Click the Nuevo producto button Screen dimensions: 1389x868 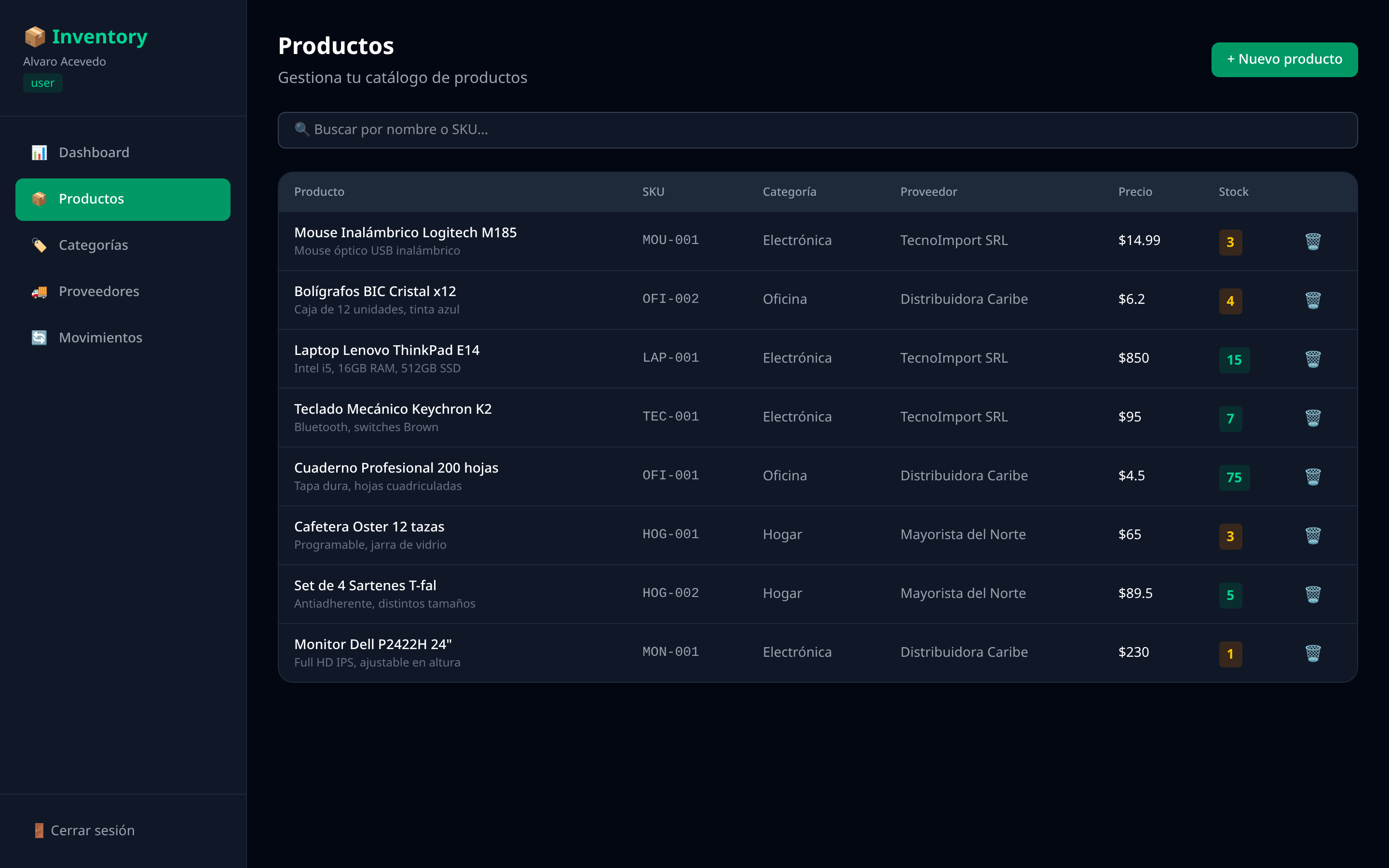coord(1284,59)
